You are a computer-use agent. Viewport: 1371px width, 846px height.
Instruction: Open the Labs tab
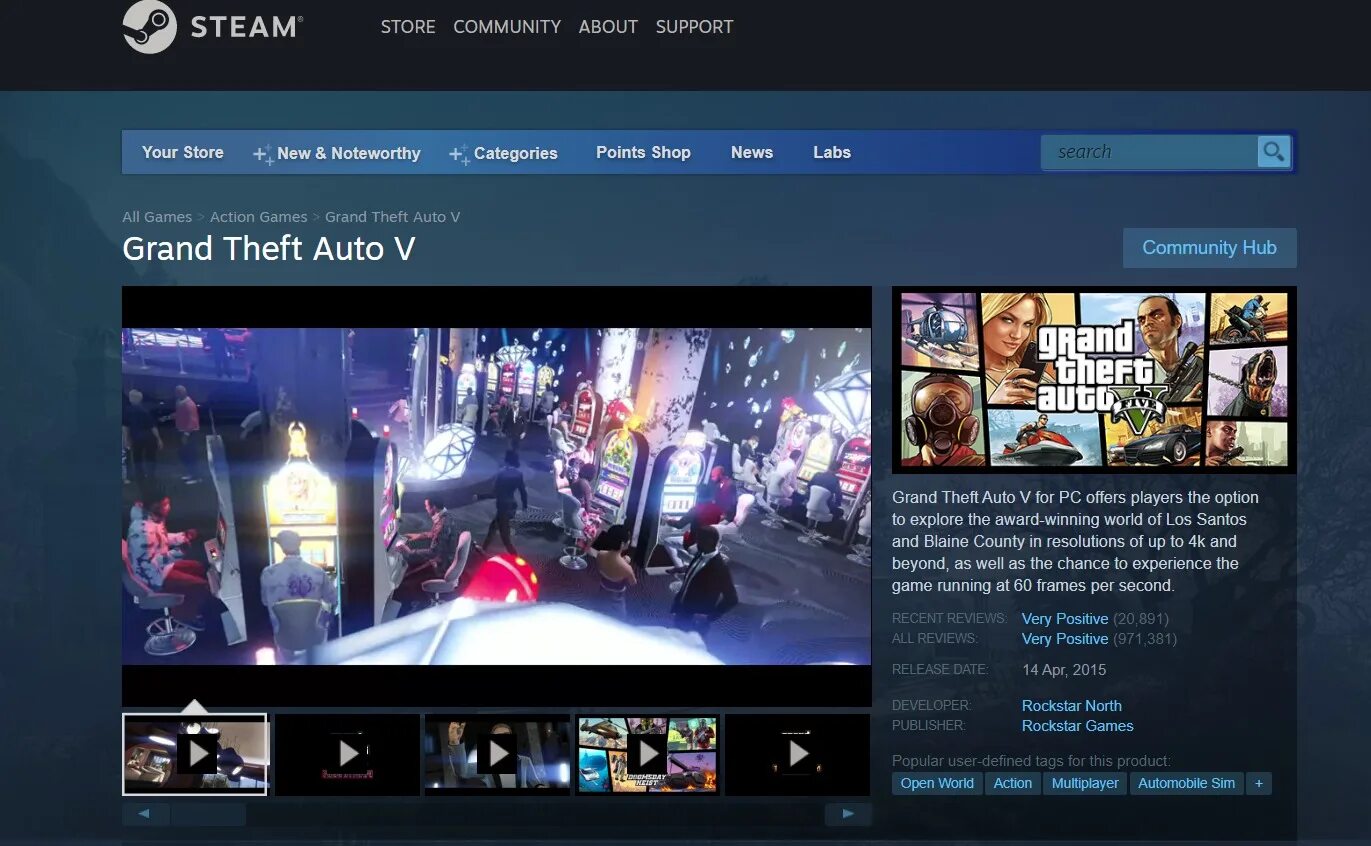[832, 152]
